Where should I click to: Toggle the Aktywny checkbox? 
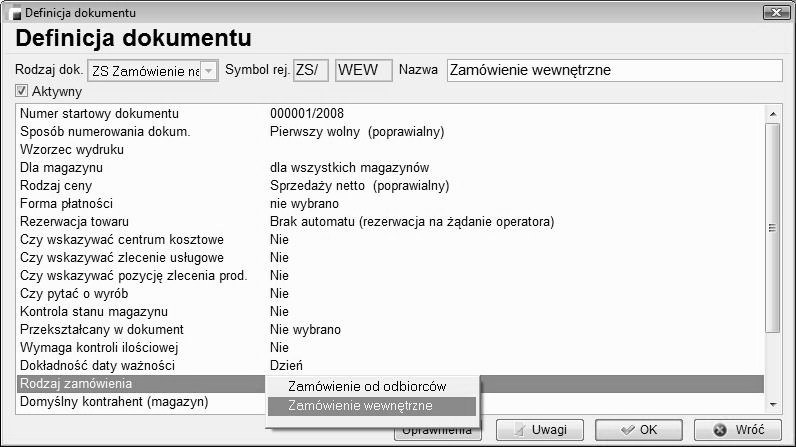pos(21,91)
